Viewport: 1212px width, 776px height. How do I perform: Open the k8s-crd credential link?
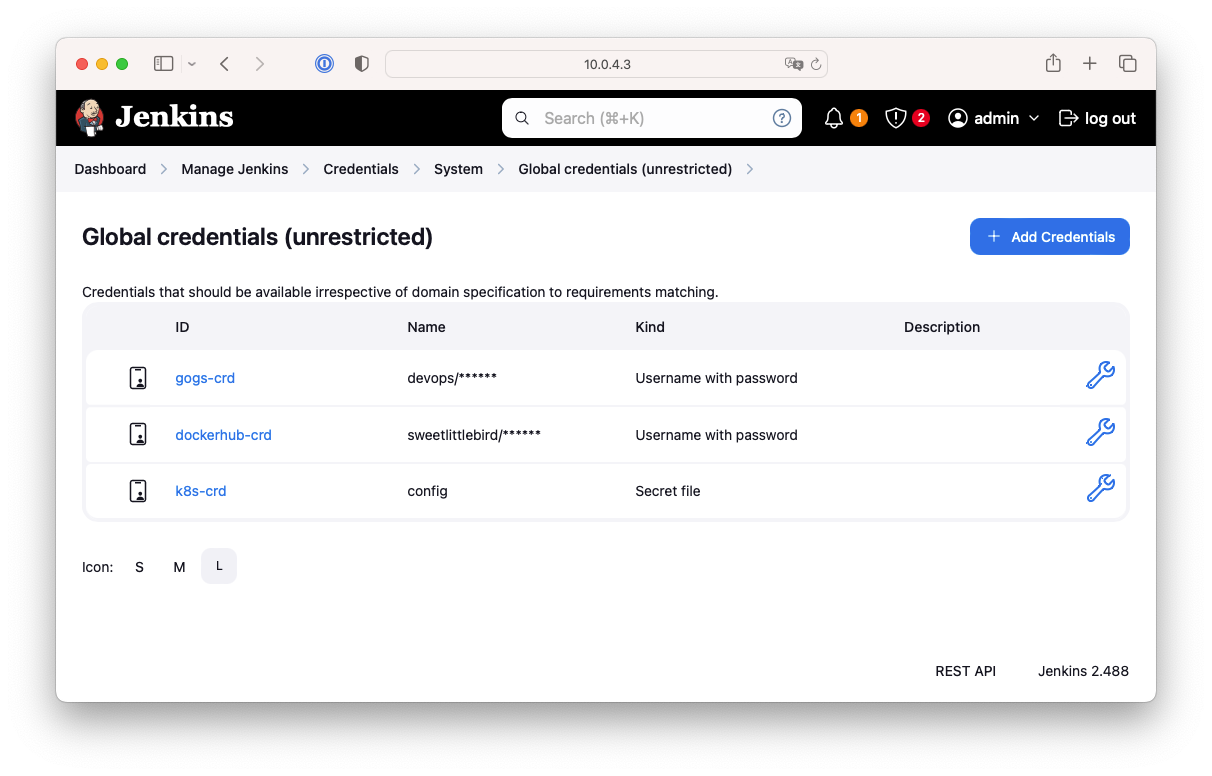click(201, 491)
